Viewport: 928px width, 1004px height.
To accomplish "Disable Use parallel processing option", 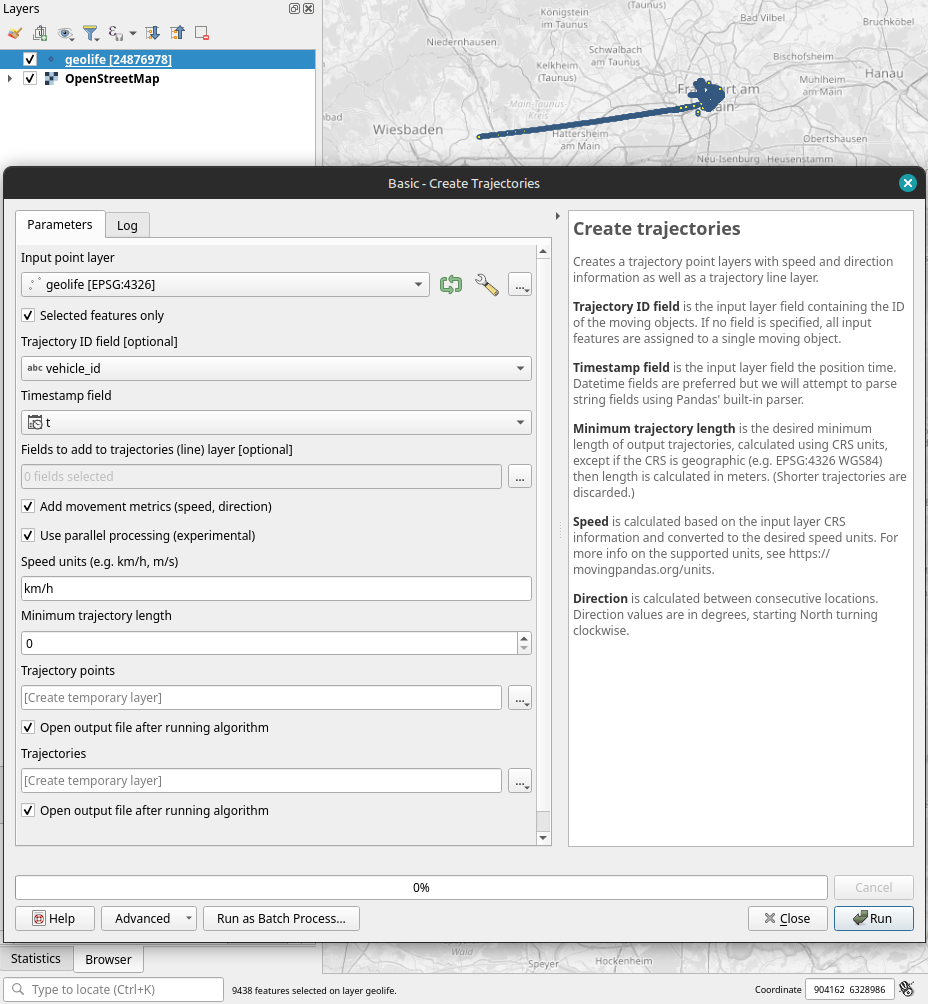I will click(28, 536).
